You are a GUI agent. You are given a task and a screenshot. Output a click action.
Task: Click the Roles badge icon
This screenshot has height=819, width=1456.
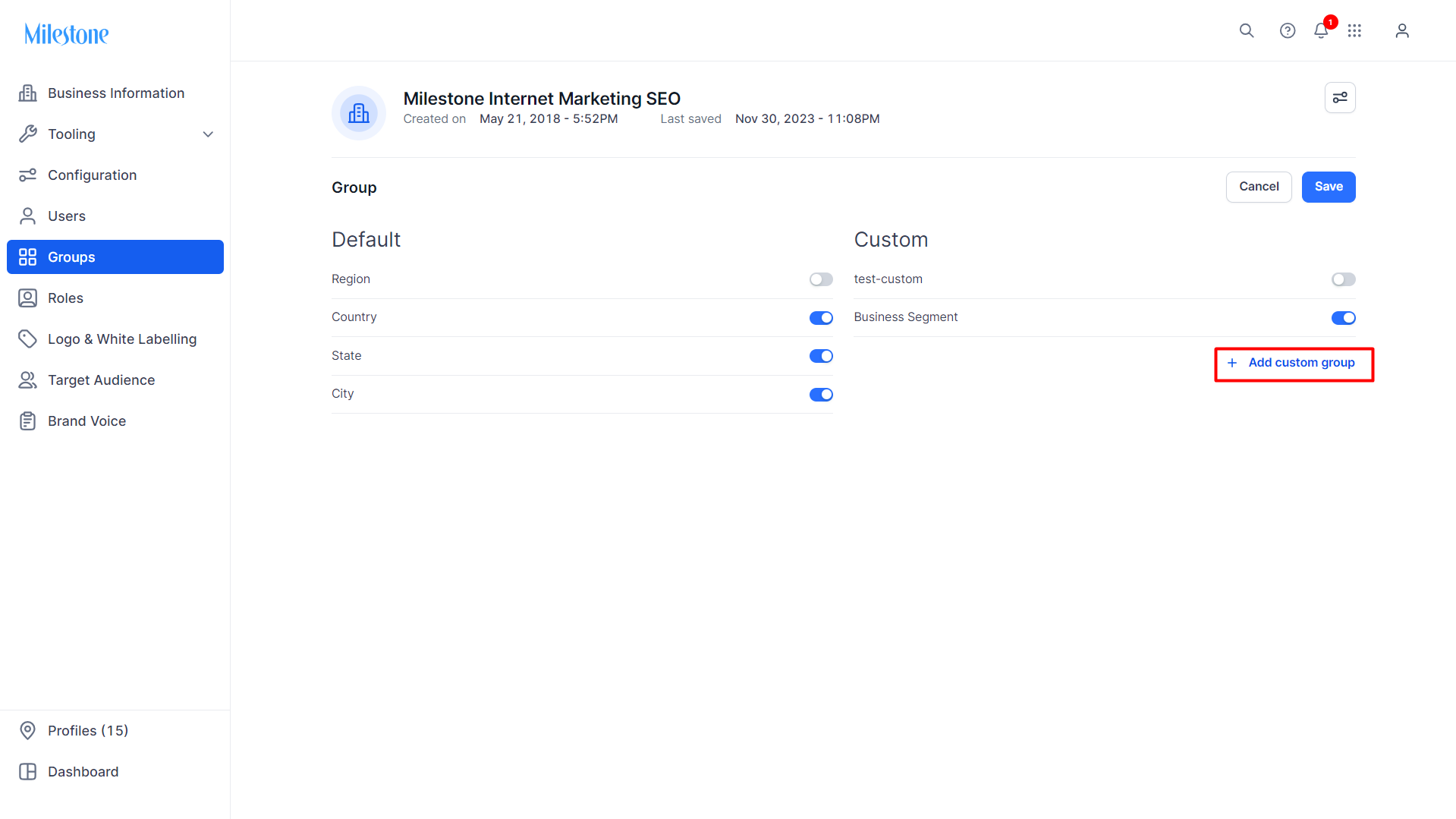pos(28,298)
